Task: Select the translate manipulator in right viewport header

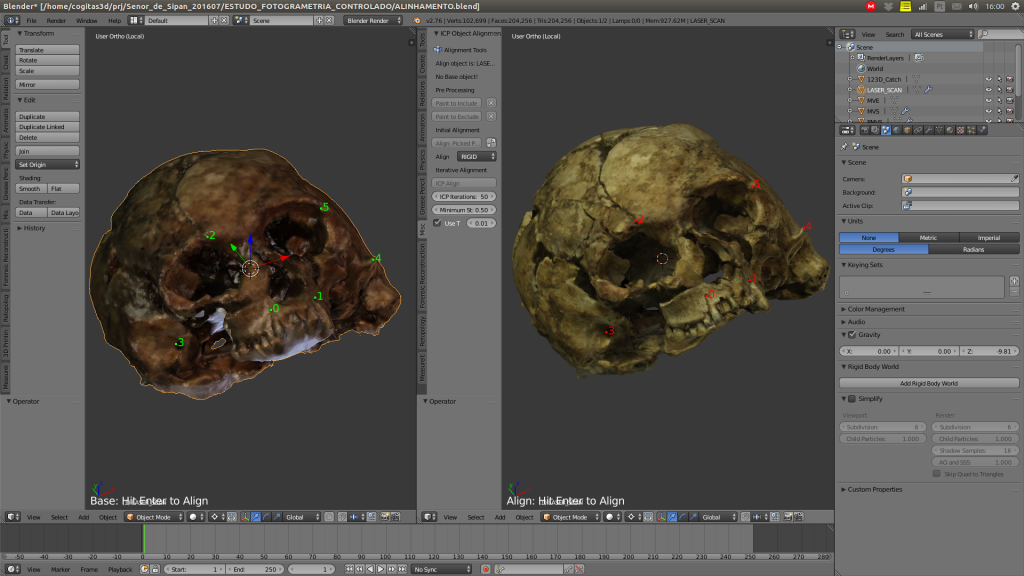Action: 672,517
